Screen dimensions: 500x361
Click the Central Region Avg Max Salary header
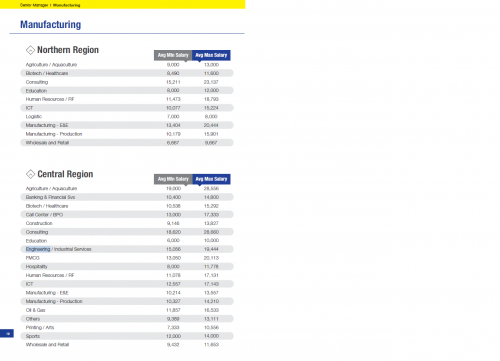pyautogui.click(x=211, y=179)
